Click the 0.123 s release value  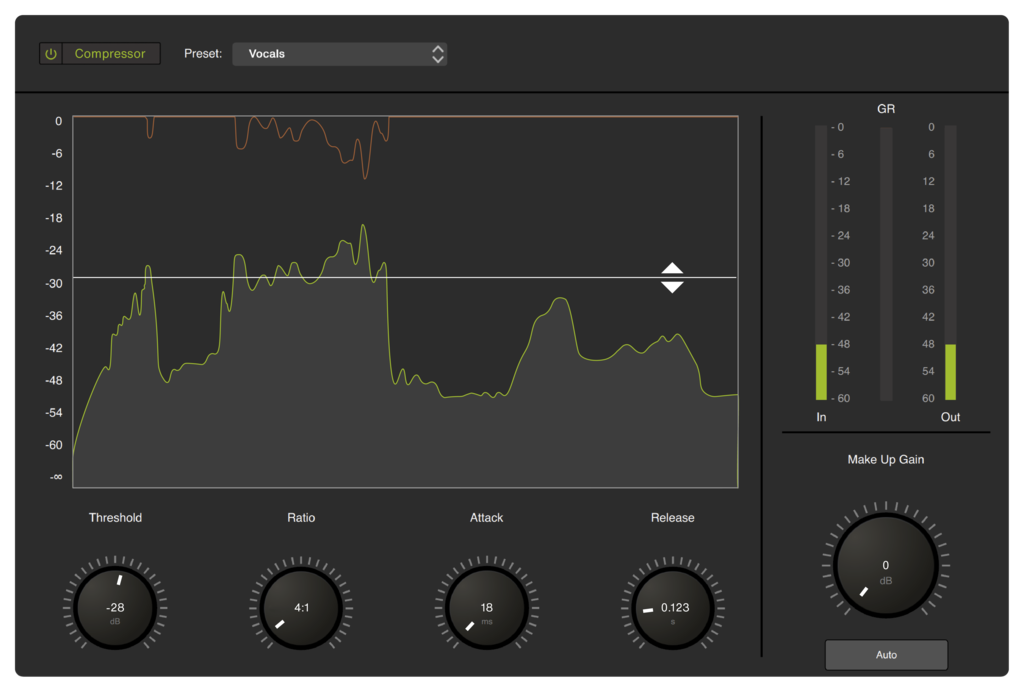(675, 608)
